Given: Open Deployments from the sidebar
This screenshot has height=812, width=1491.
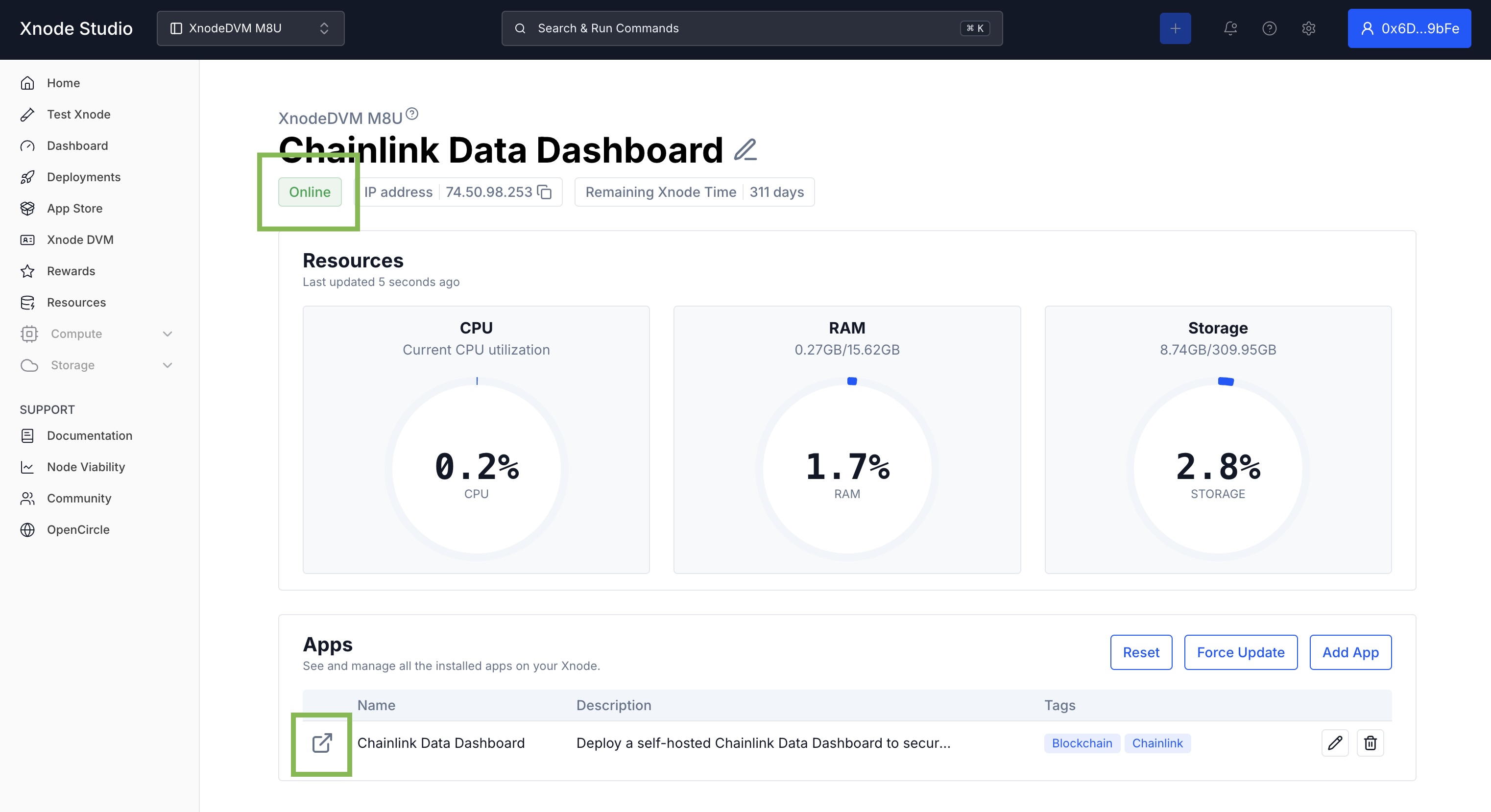Looking at the screenshot, I should [x=83, y=177].
